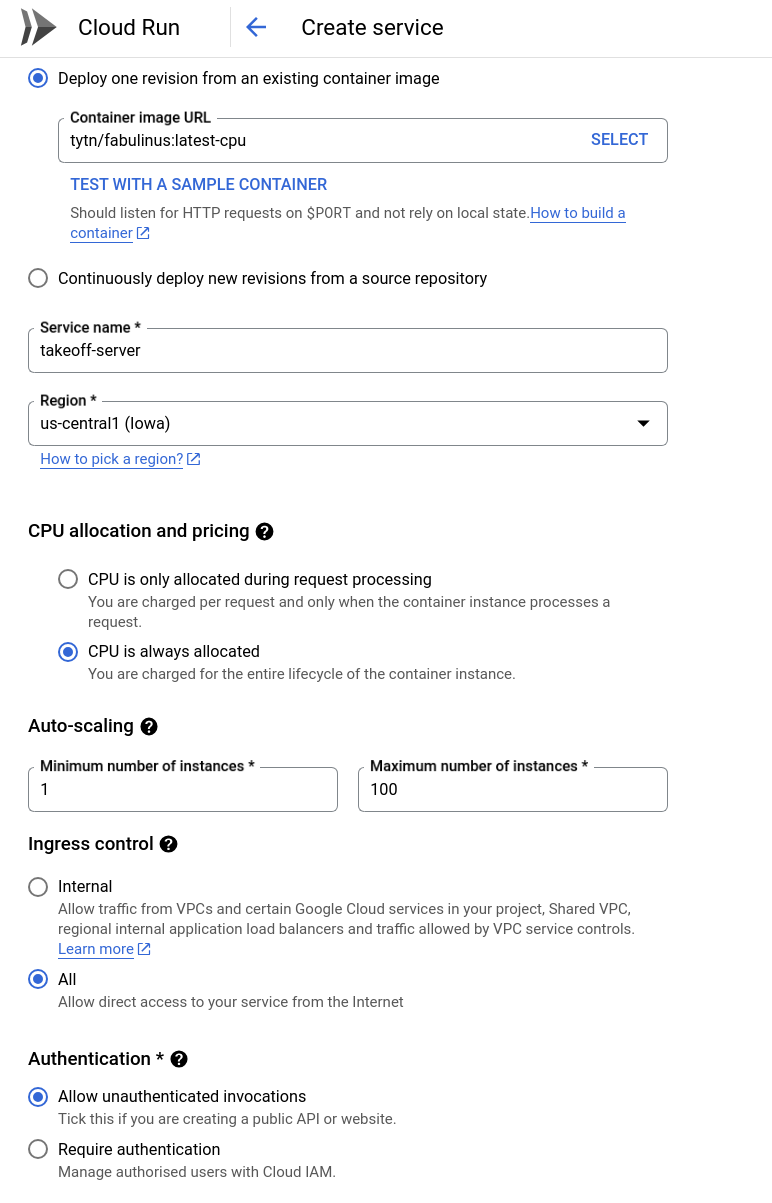
Task: Enable Require authentication option
Action: 38,1149
